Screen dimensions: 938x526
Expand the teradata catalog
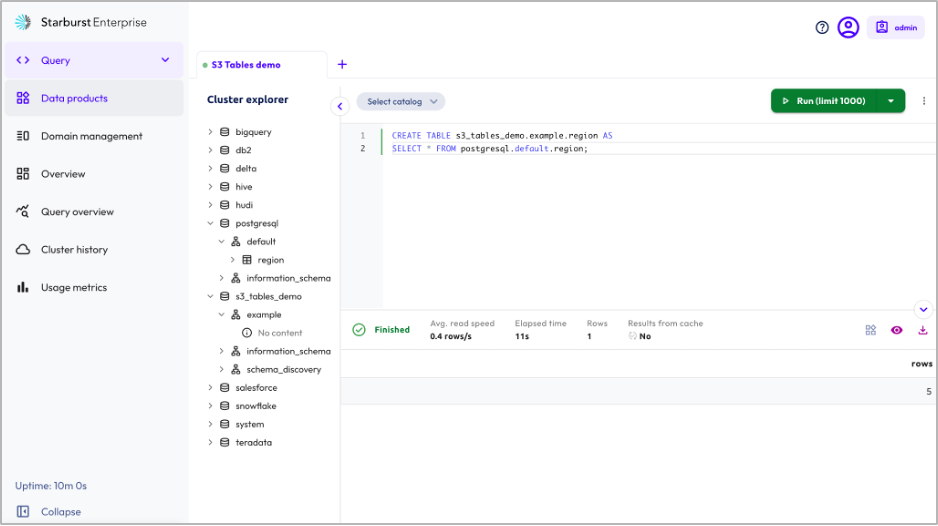[210, 443]
